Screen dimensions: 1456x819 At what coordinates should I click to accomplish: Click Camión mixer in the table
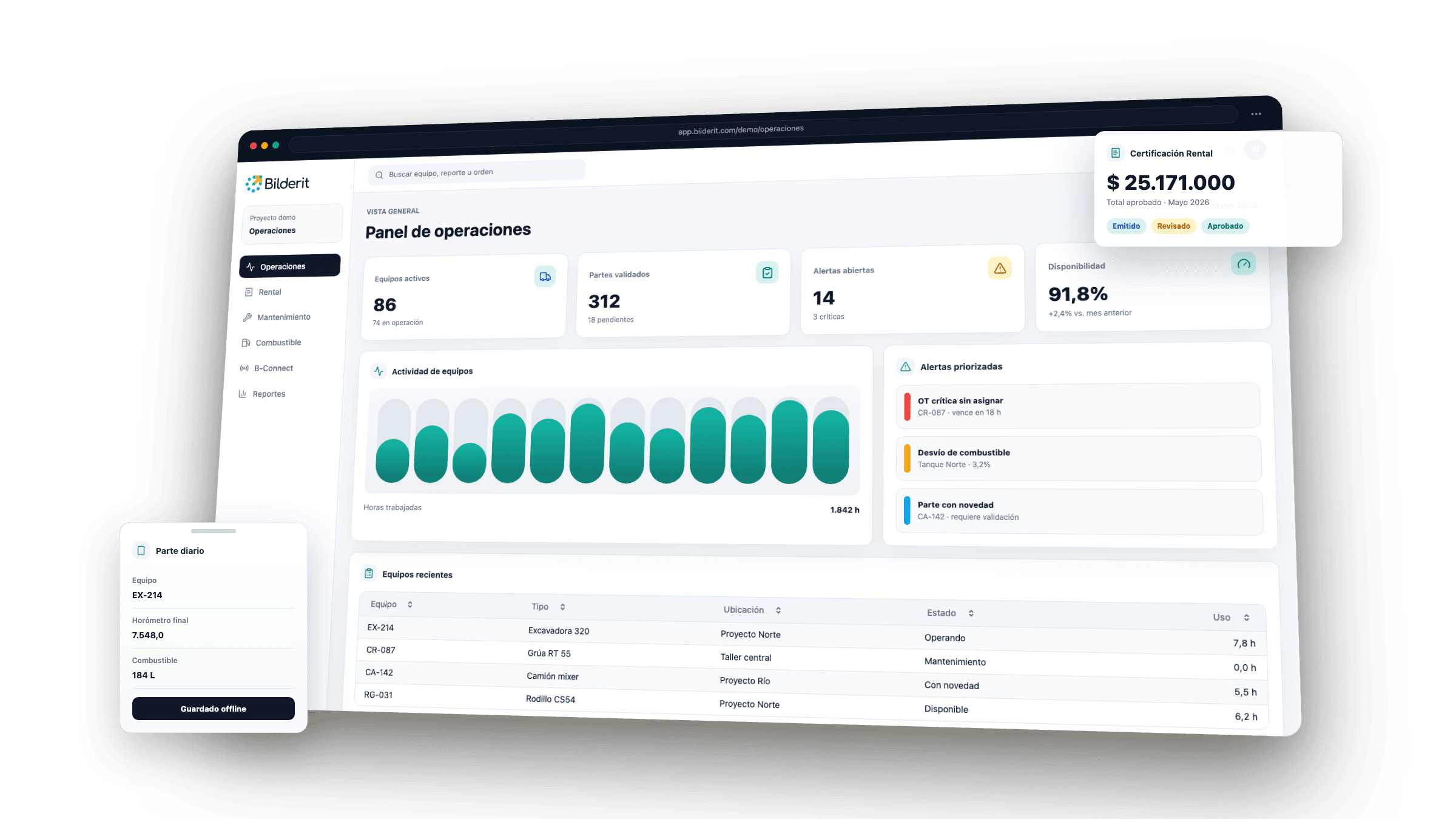point(553,676)
